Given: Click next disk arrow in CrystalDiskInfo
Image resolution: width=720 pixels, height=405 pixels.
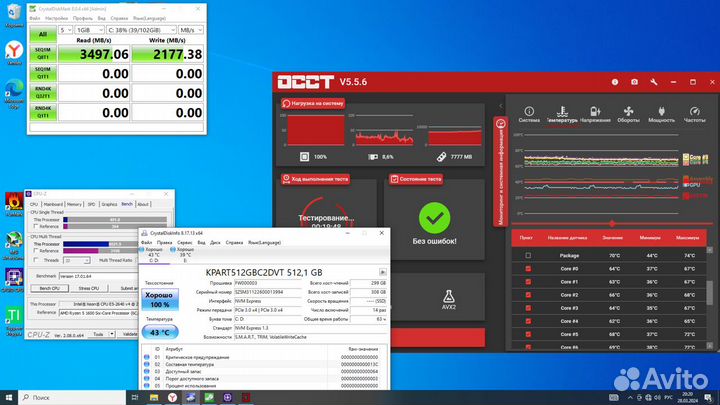Looking at the screenshot, I should point(382,272).
